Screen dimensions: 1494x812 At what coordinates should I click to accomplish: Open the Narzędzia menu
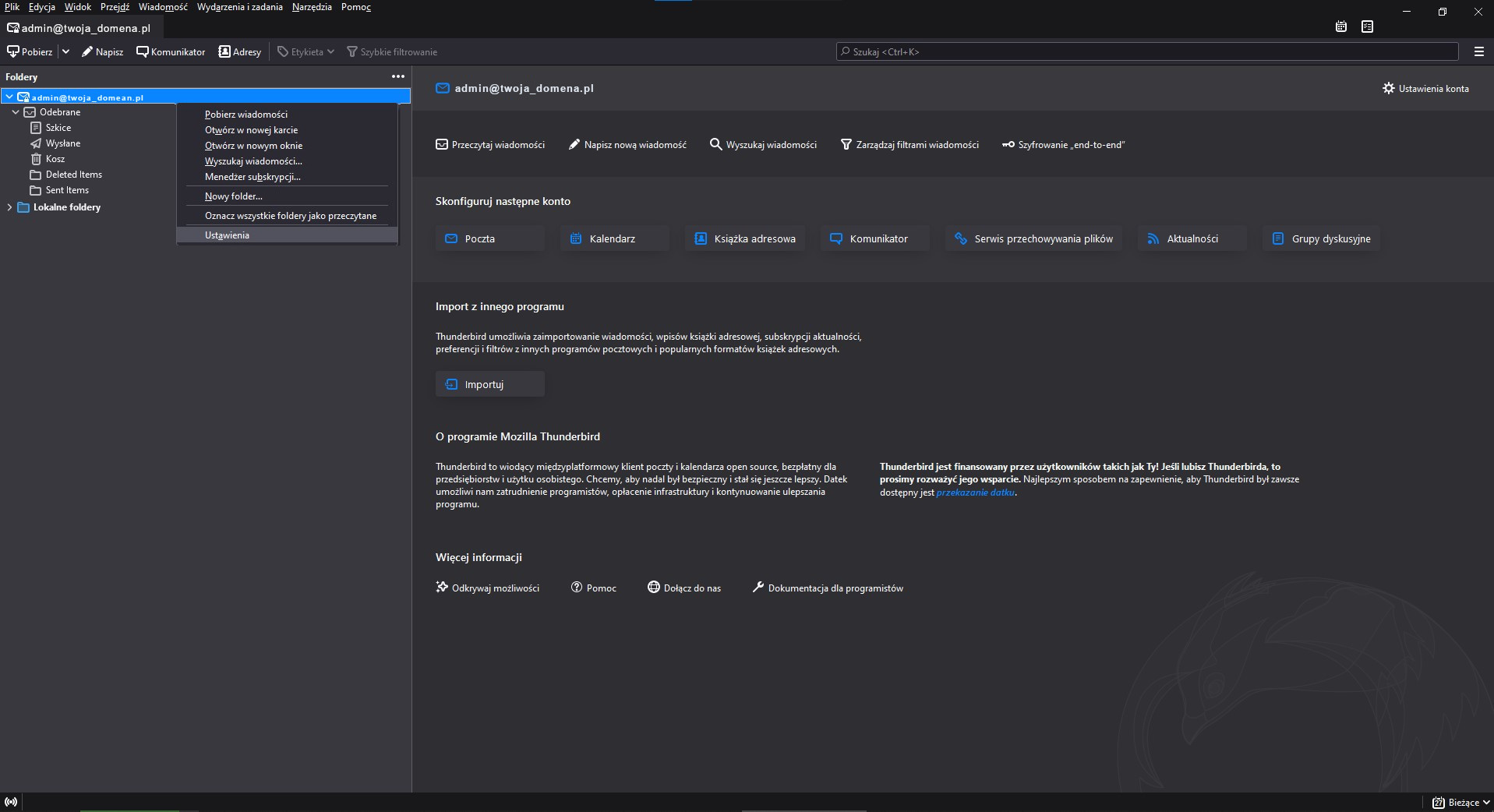click(312, 7)
